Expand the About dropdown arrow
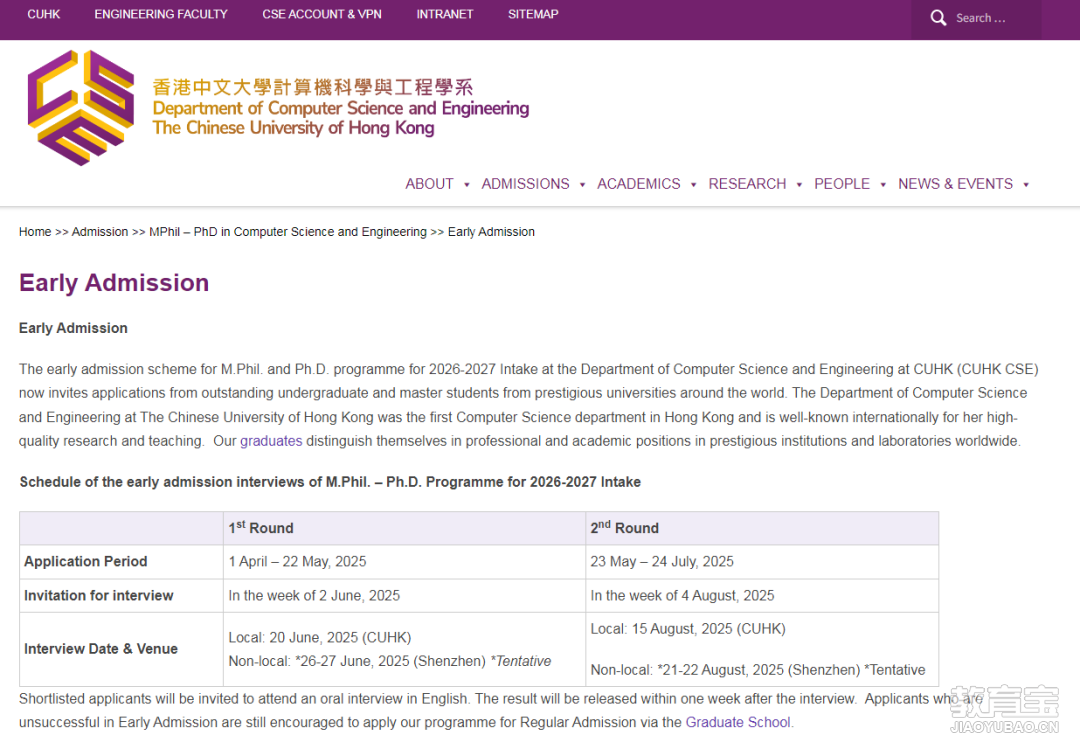This screenshot has height=756, width=1080. coord(466,185)
